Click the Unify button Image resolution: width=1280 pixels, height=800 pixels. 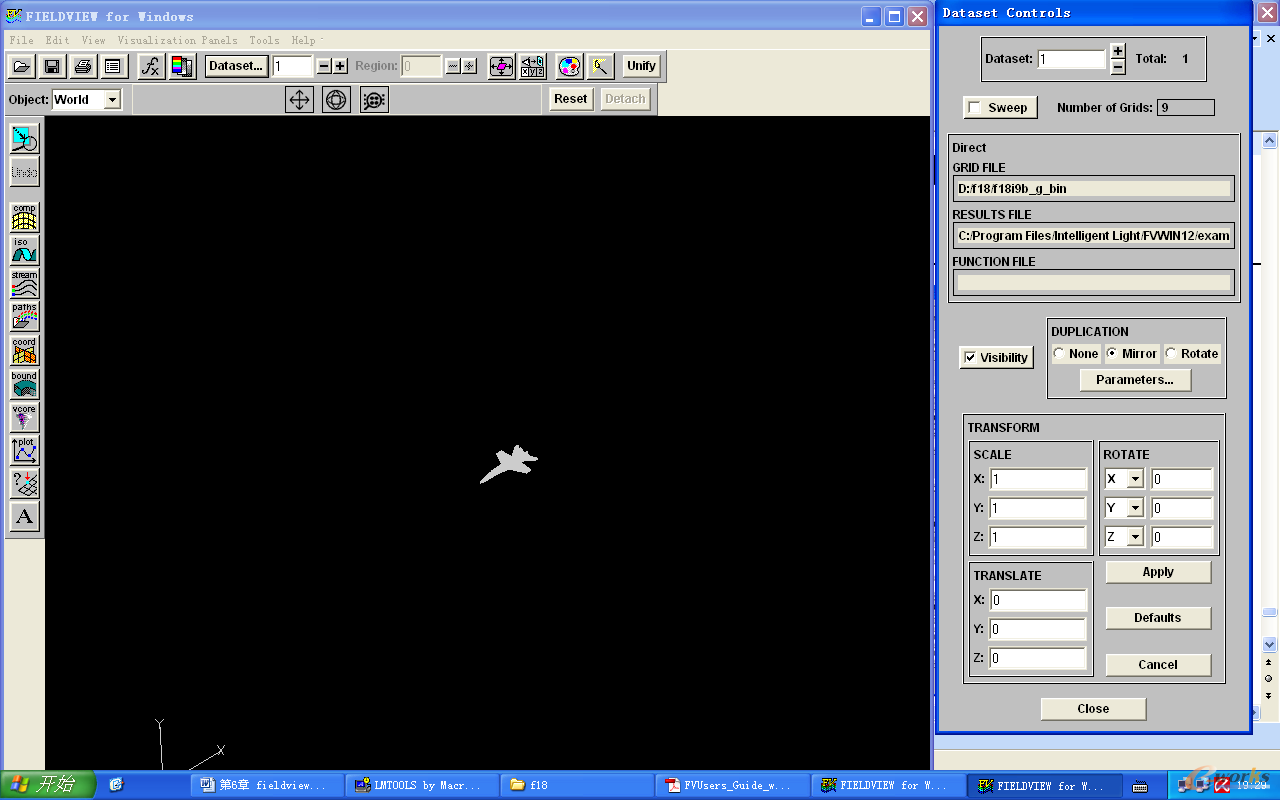click(x=641, y=66)
